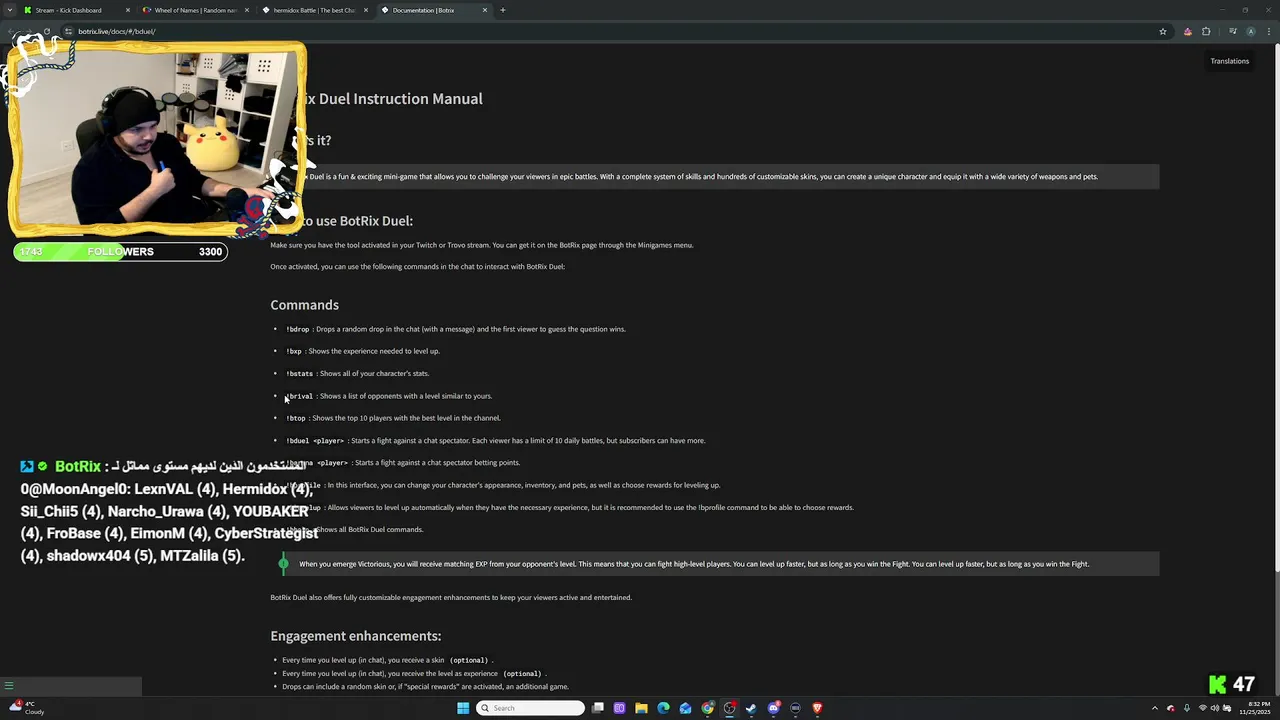Close the Wheel of Names tab
This screenshot has height=720, width=1280.
coord(247,10)
